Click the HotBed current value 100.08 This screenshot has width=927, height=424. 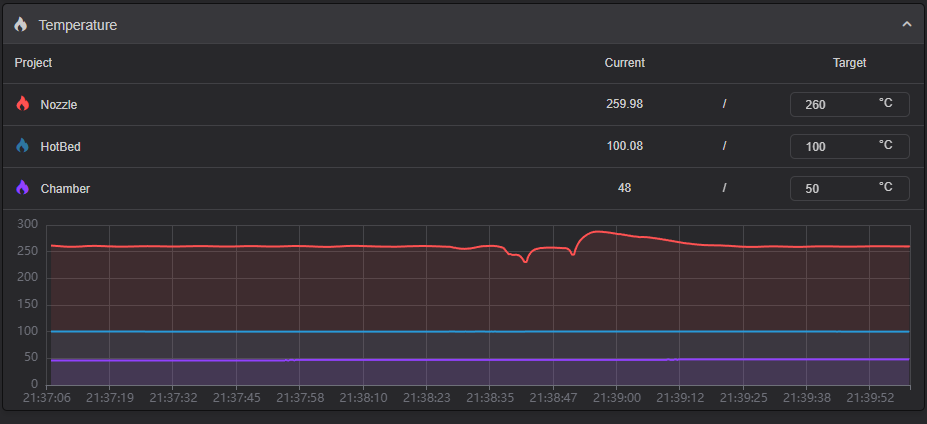coord(624,146)
